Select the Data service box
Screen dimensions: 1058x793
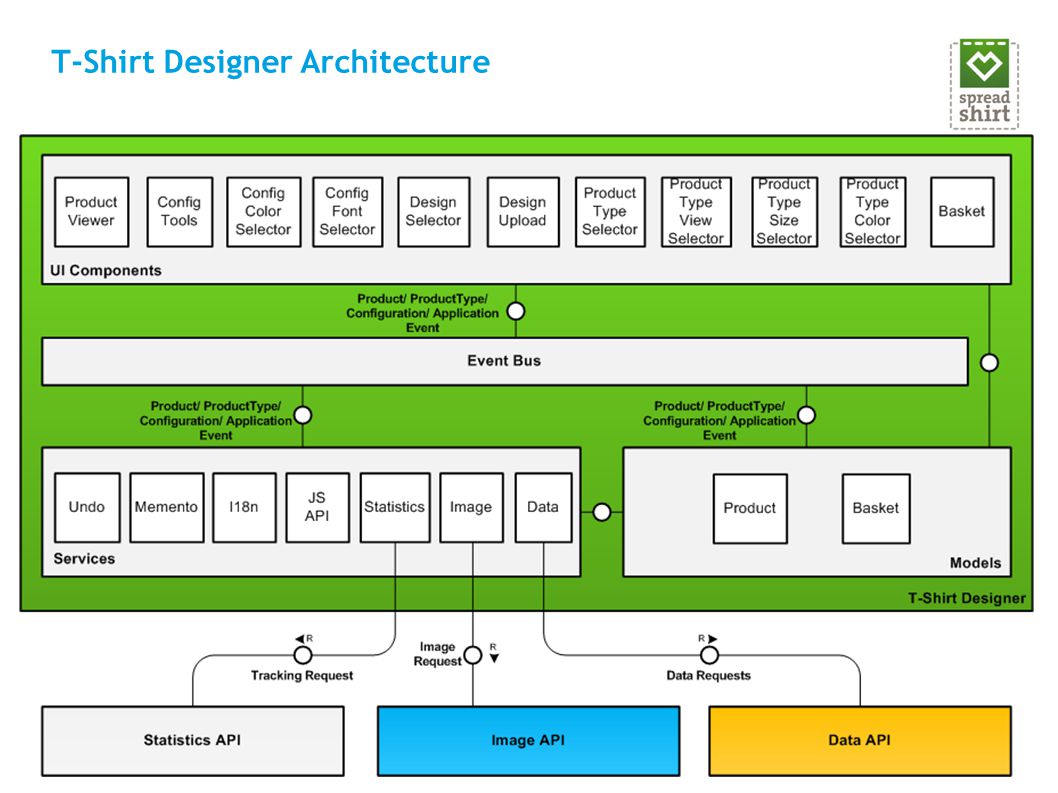tap(543, 508)
